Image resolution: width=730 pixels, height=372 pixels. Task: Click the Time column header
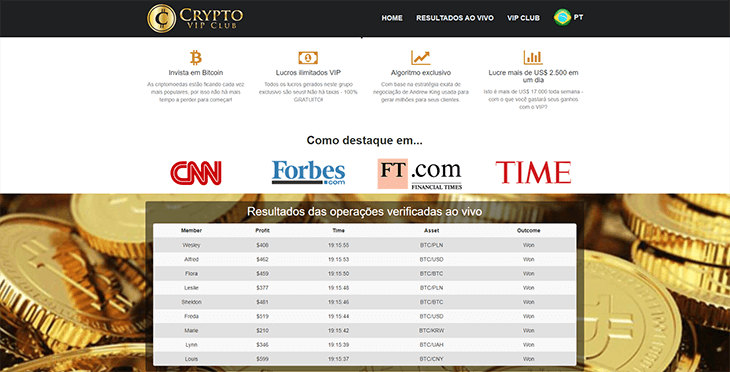tap(338, 230)
